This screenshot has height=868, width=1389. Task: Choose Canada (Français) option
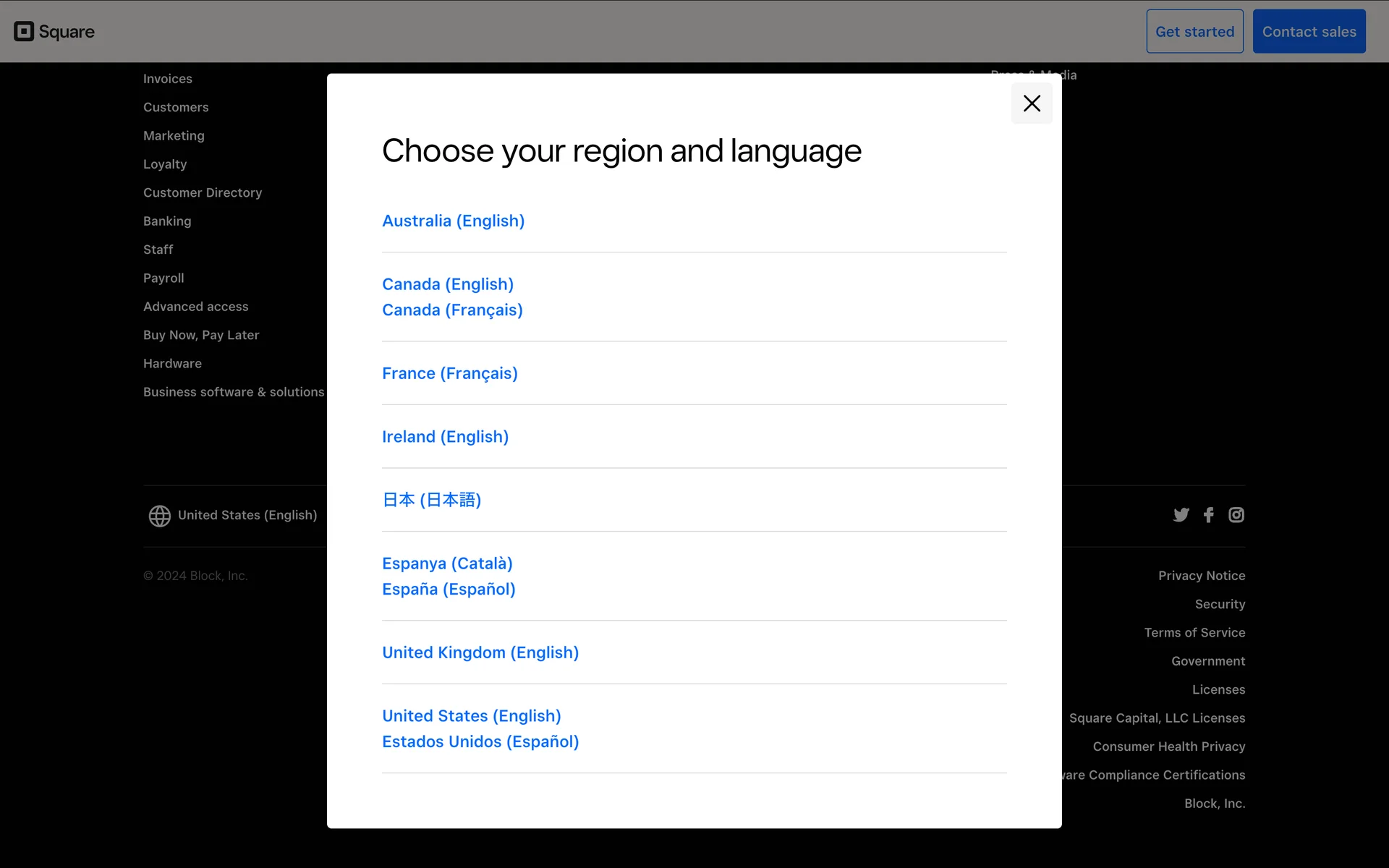[452, 310]
